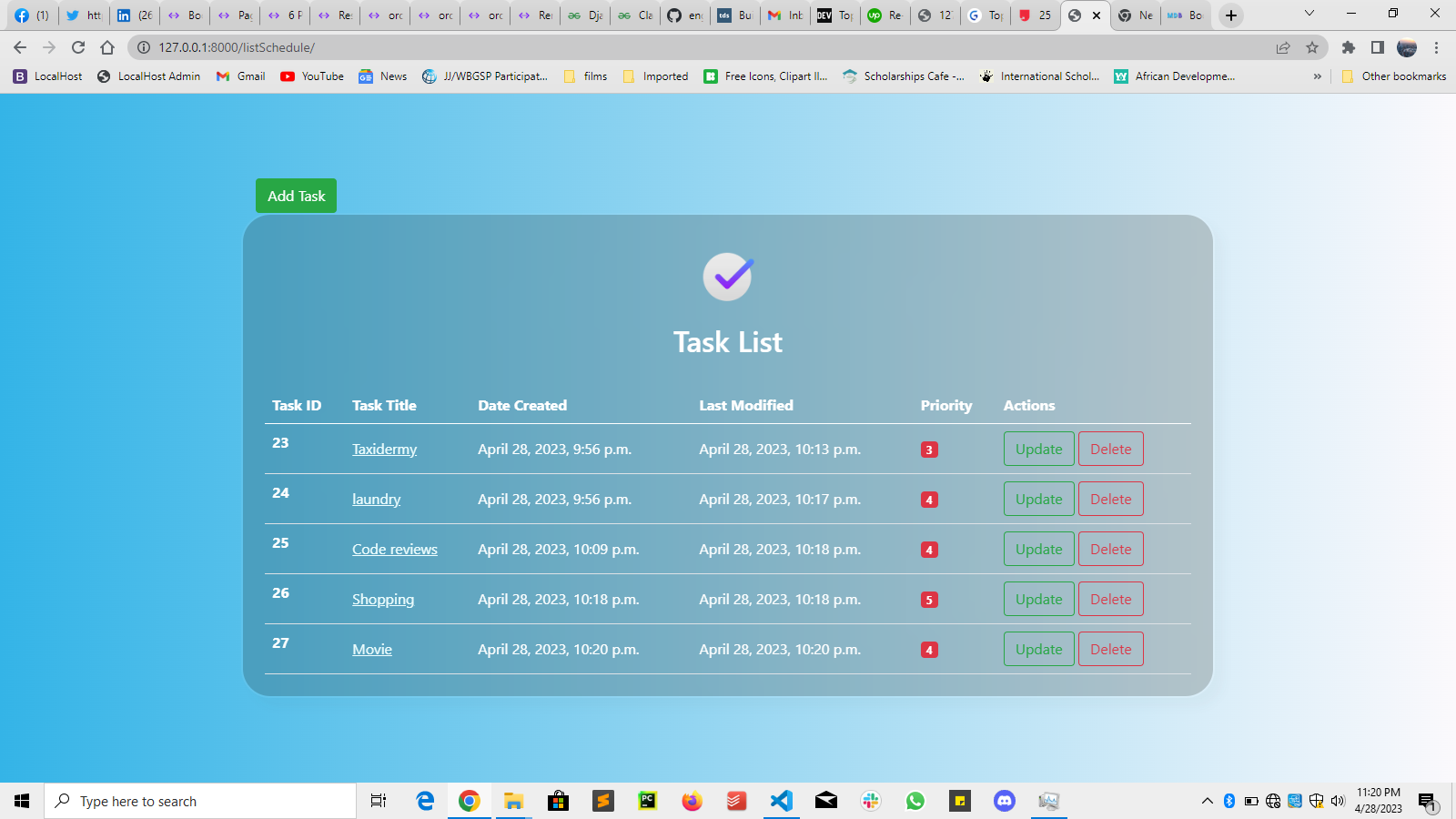Open Chrome's three-dot menu

pos(1438,47)
